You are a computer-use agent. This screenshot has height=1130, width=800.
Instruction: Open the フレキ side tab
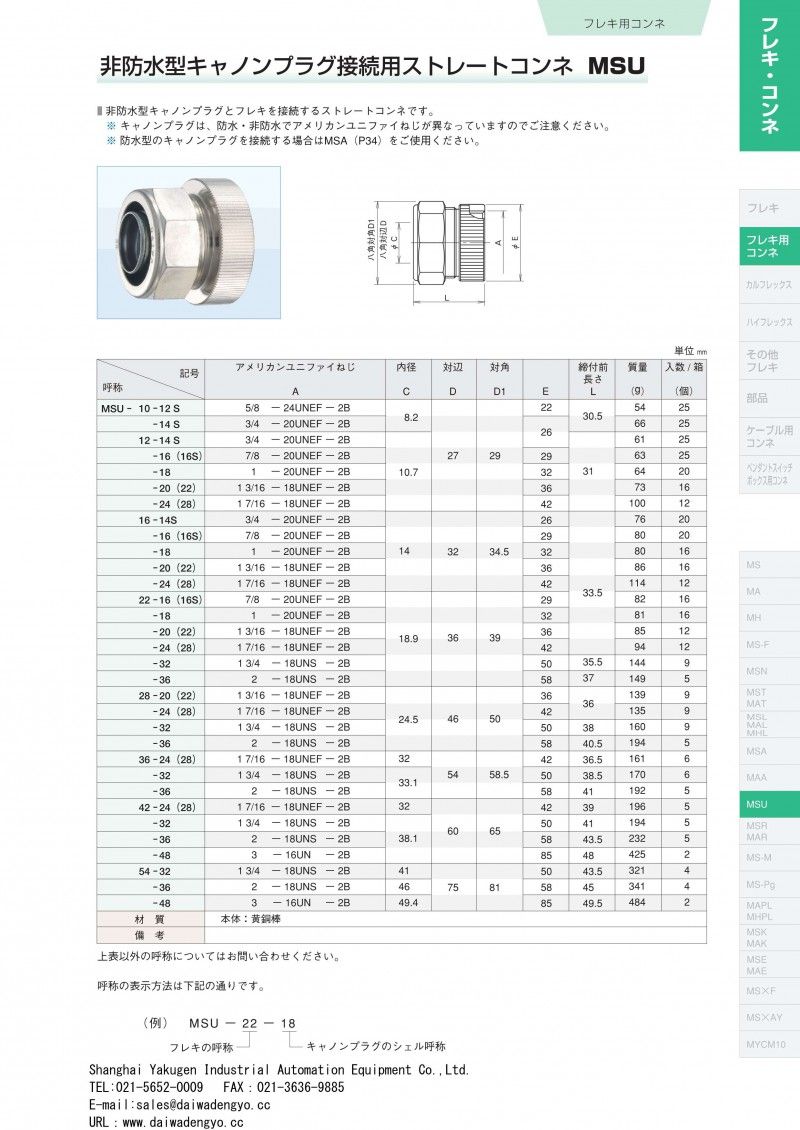click(x=769, y=207)
